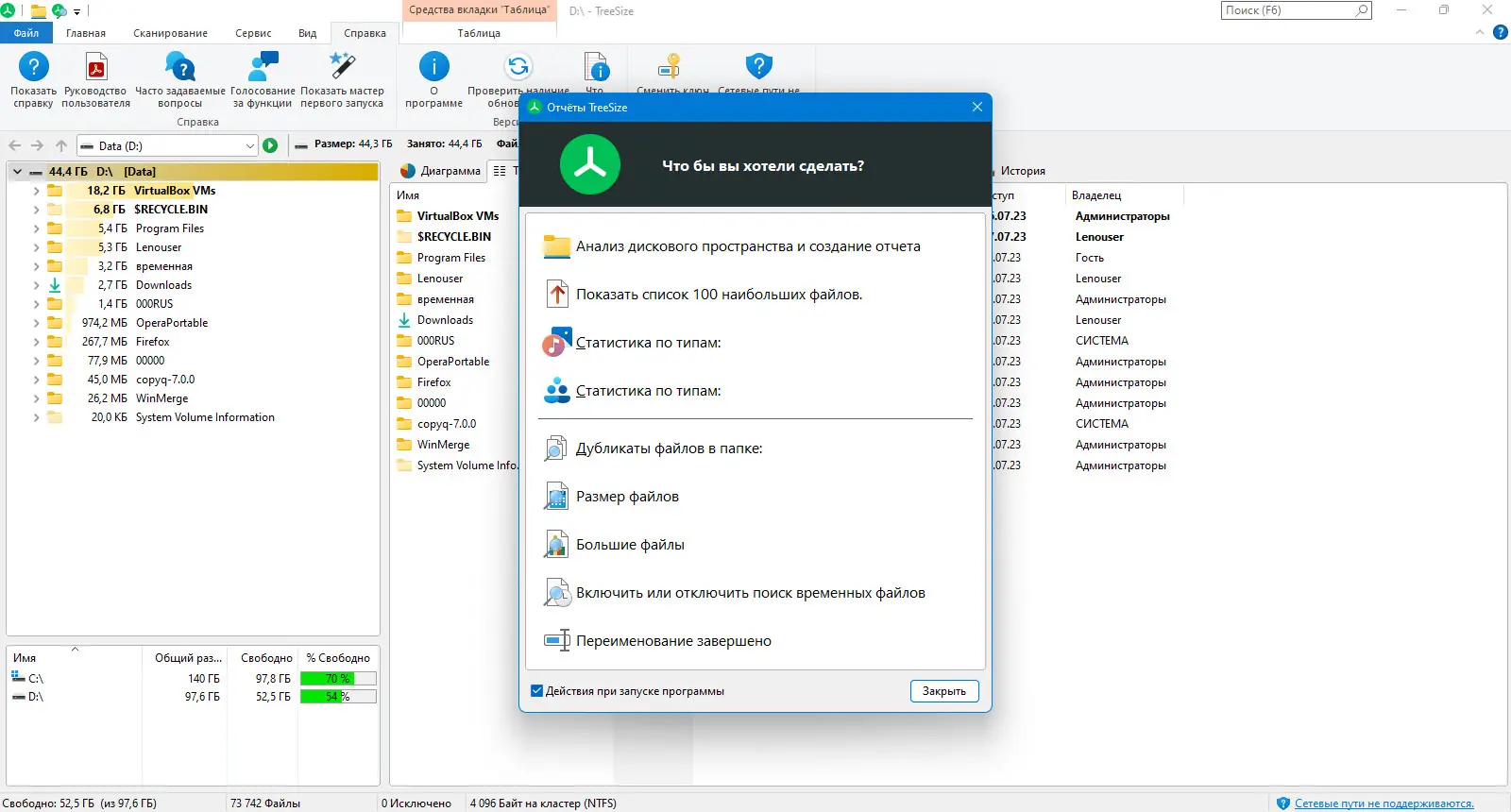Click the Сменить ключ key icon
Screen dimensions: 1511x812
coord(671,67)
